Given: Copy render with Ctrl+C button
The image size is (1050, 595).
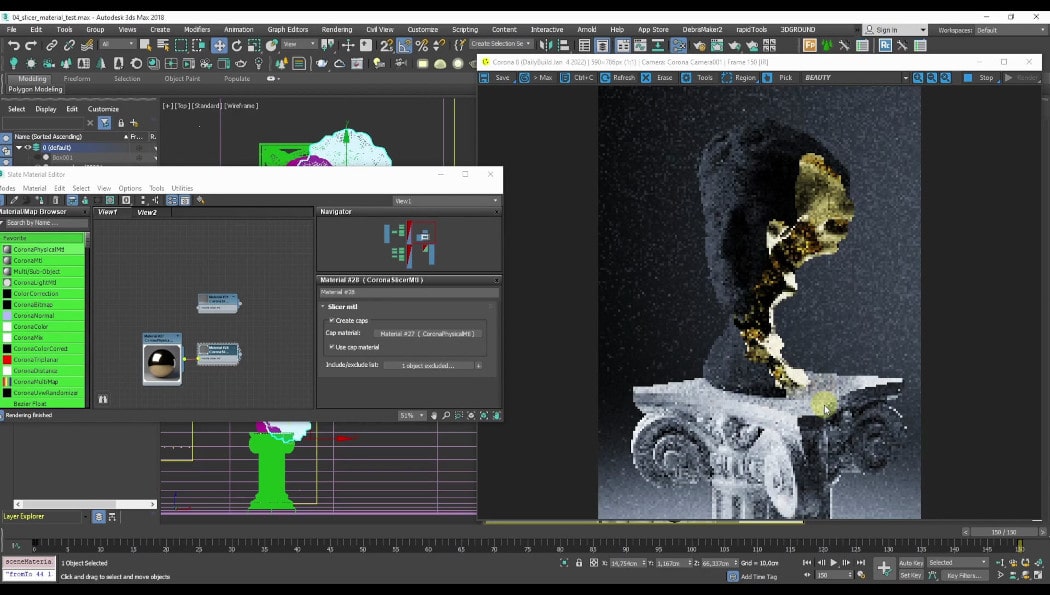Looking at the screenshot, I should tap(577, 78).
